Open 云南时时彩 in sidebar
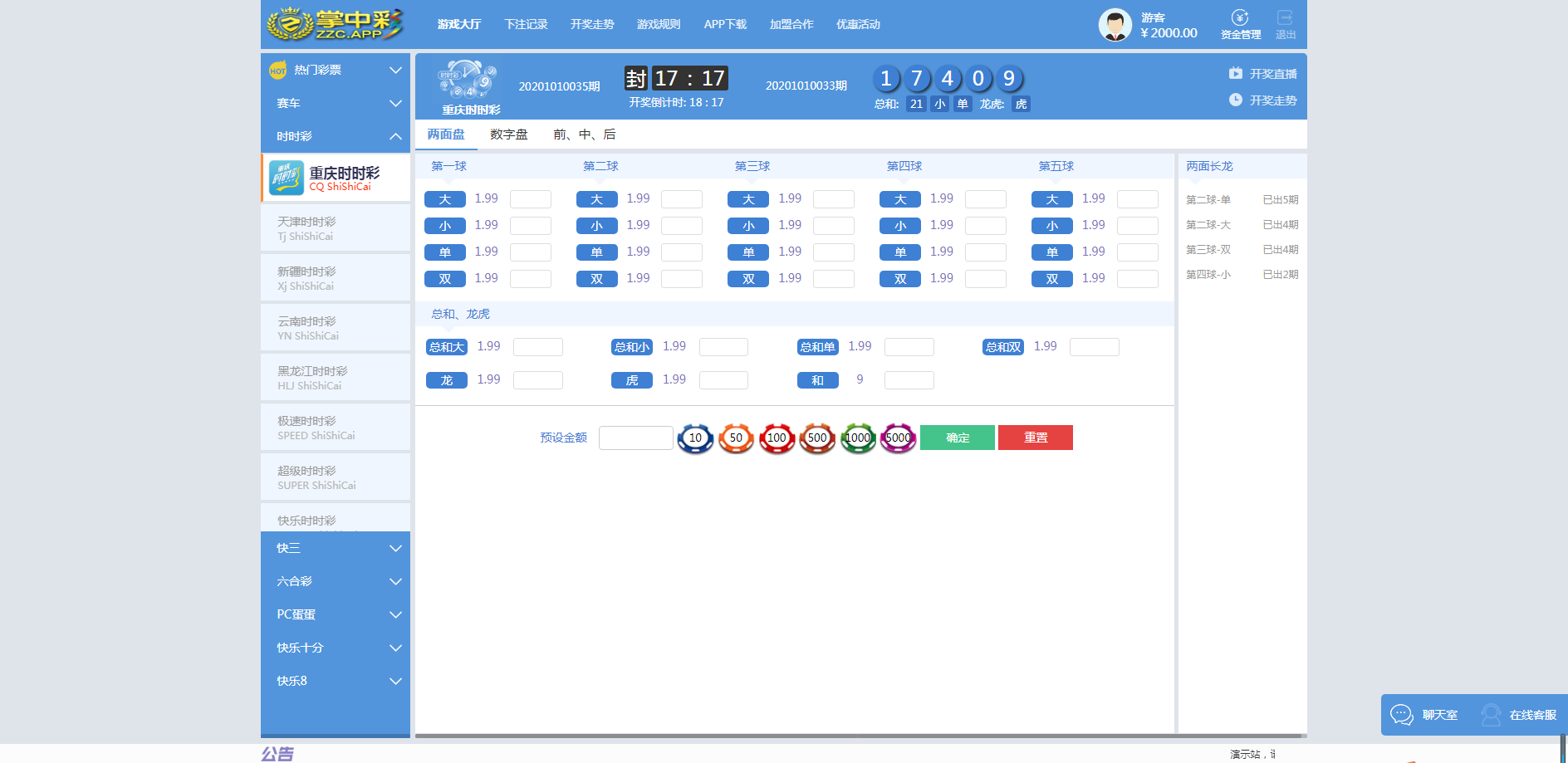Screen dimensions: 1568x763 tap(336, 328)
